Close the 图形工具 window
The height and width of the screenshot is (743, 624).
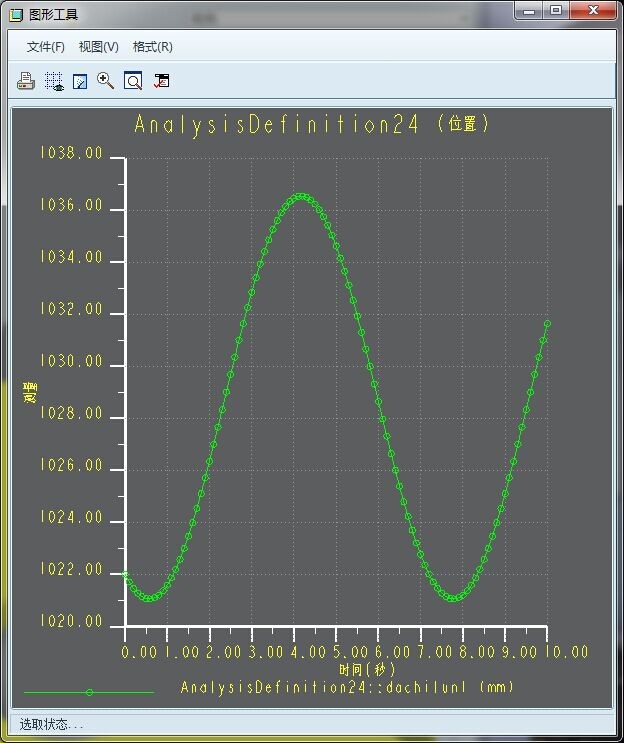coord(593,11)
